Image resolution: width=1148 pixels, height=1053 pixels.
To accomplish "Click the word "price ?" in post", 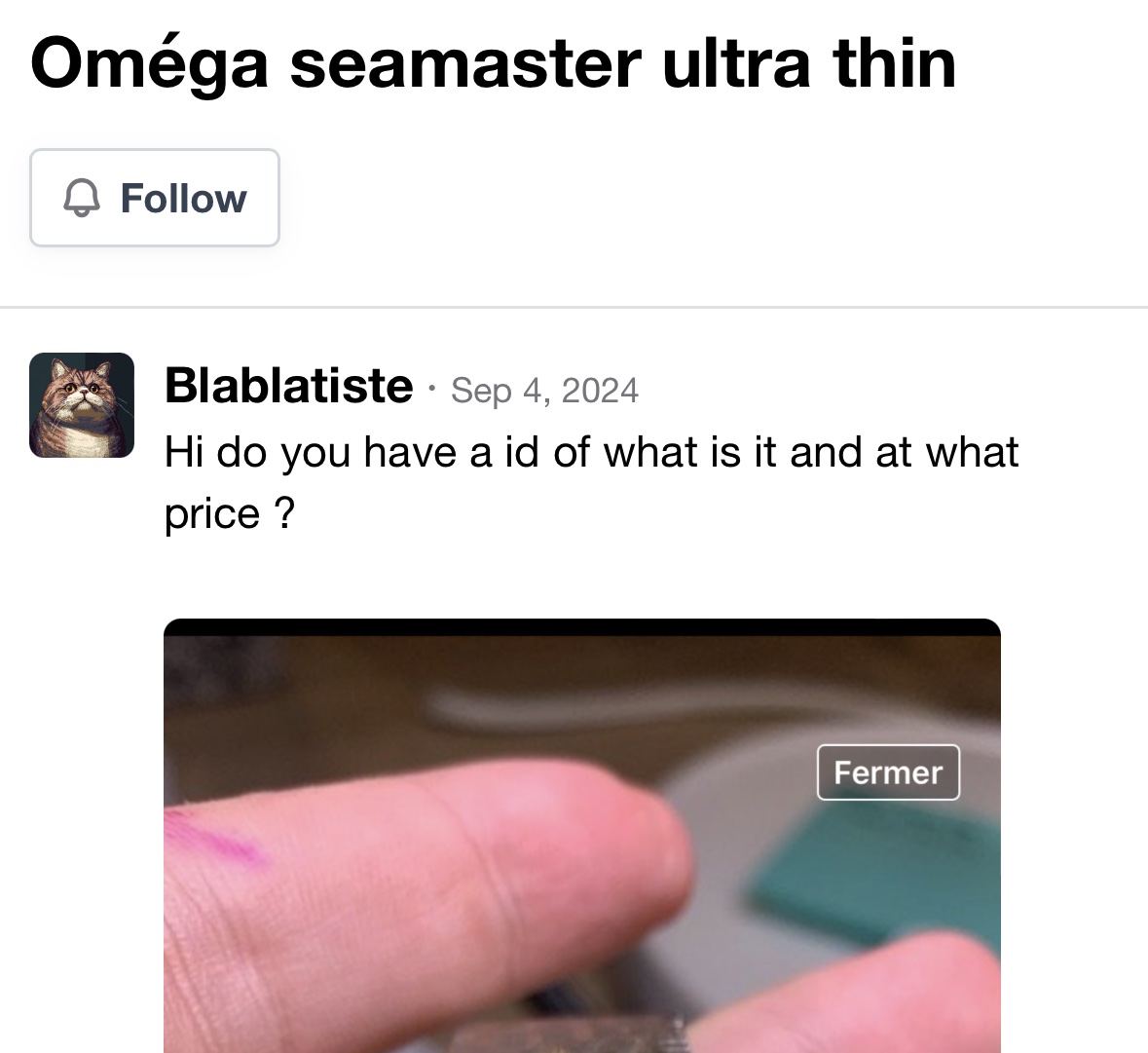I will pos(229,514).
